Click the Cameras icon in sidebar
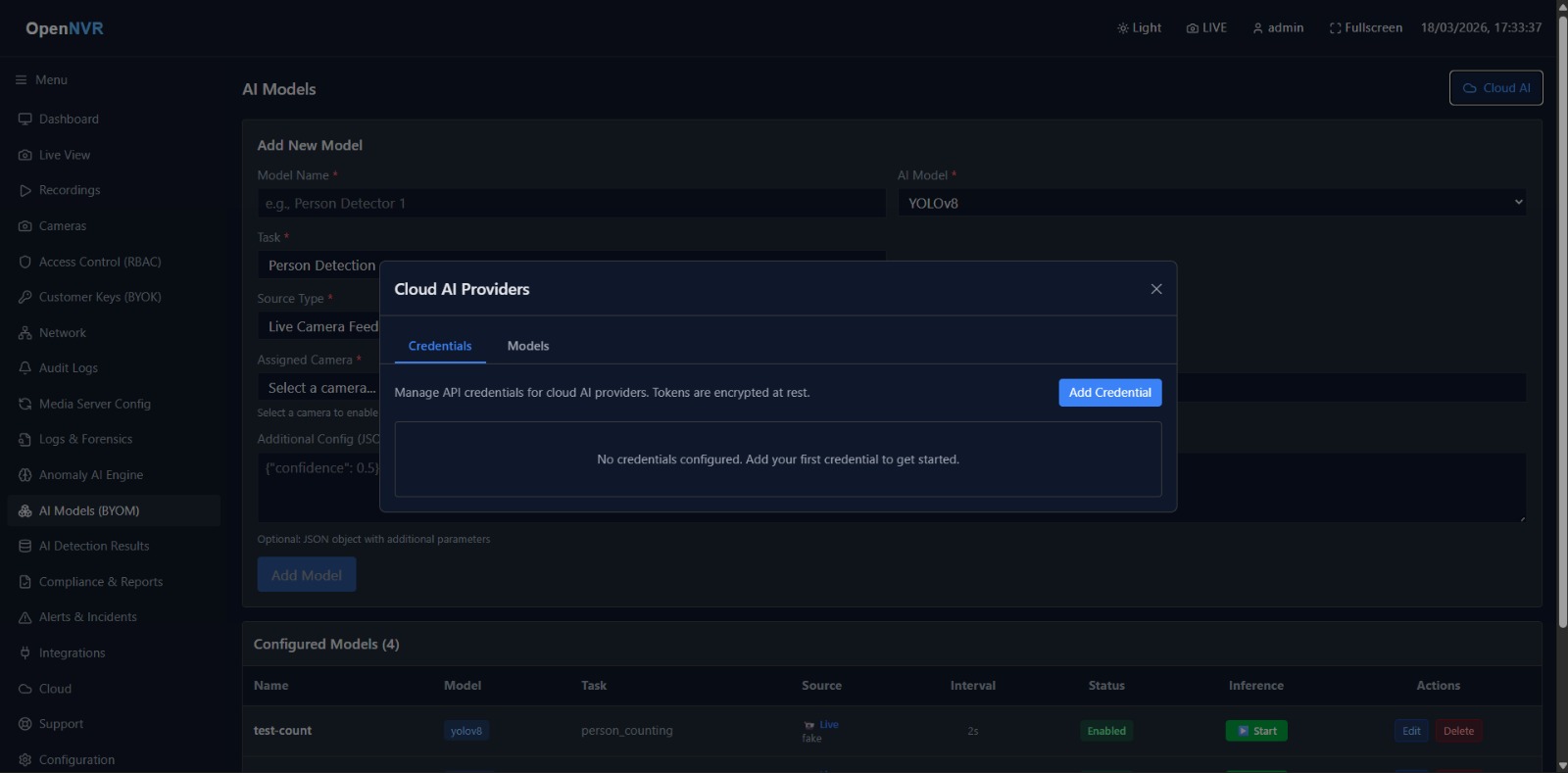1568x773 pixels. 25,226
